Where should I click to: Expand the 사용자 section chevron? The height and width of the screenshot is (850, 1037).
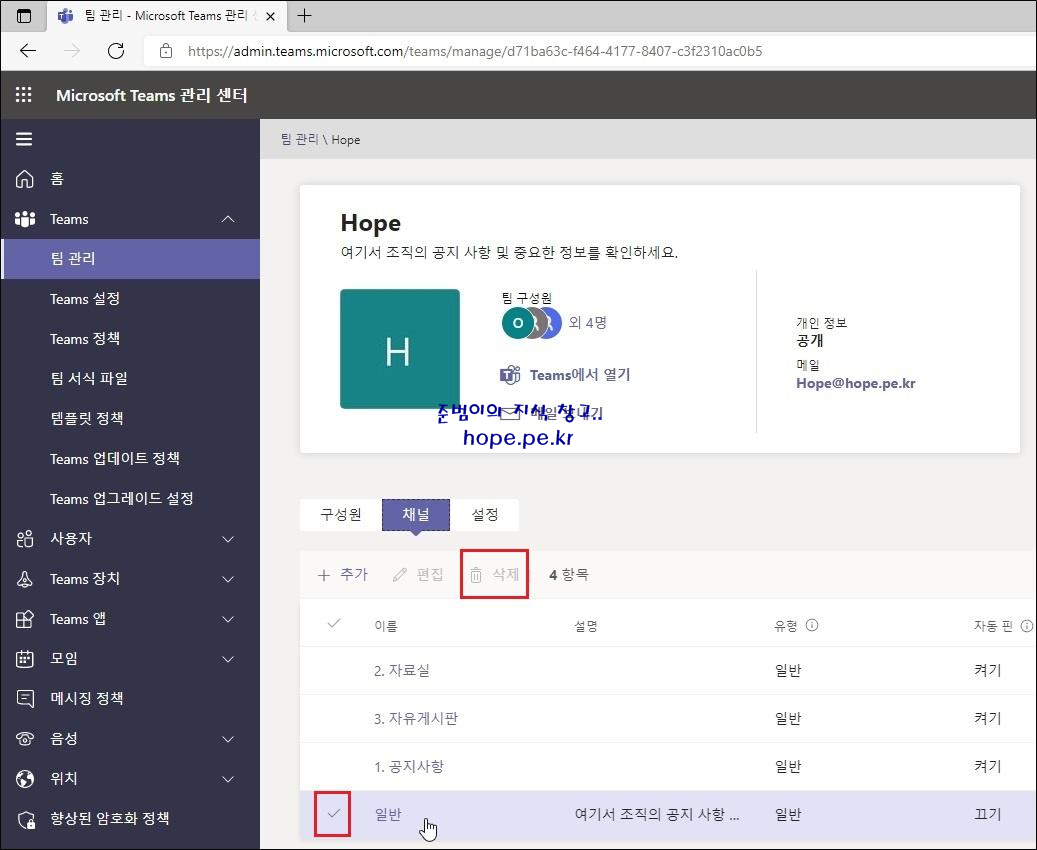coord(228,539)
